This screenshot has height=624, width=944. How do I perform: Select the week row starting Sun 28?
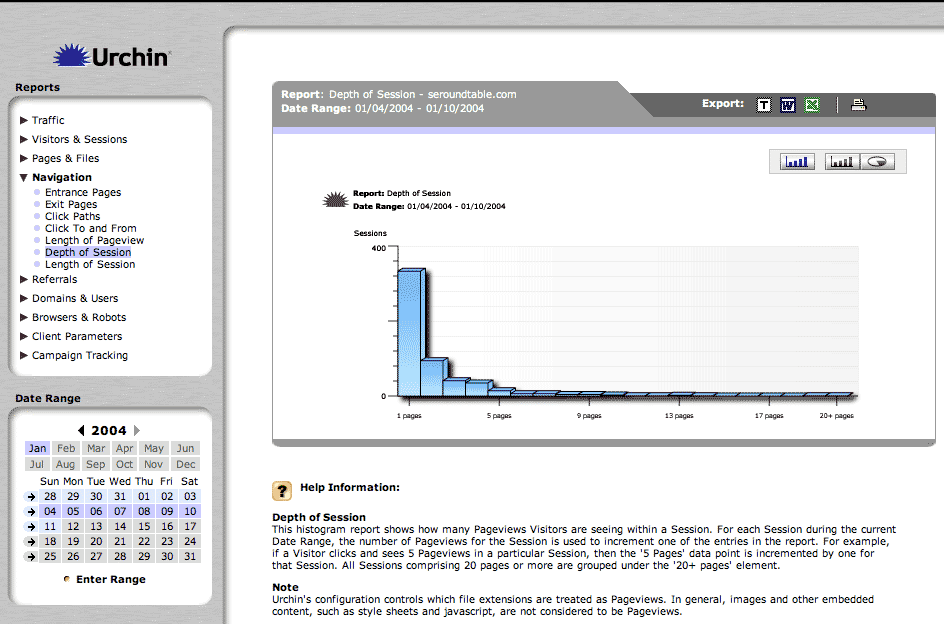pyautogui.click(x=31, y=497)
